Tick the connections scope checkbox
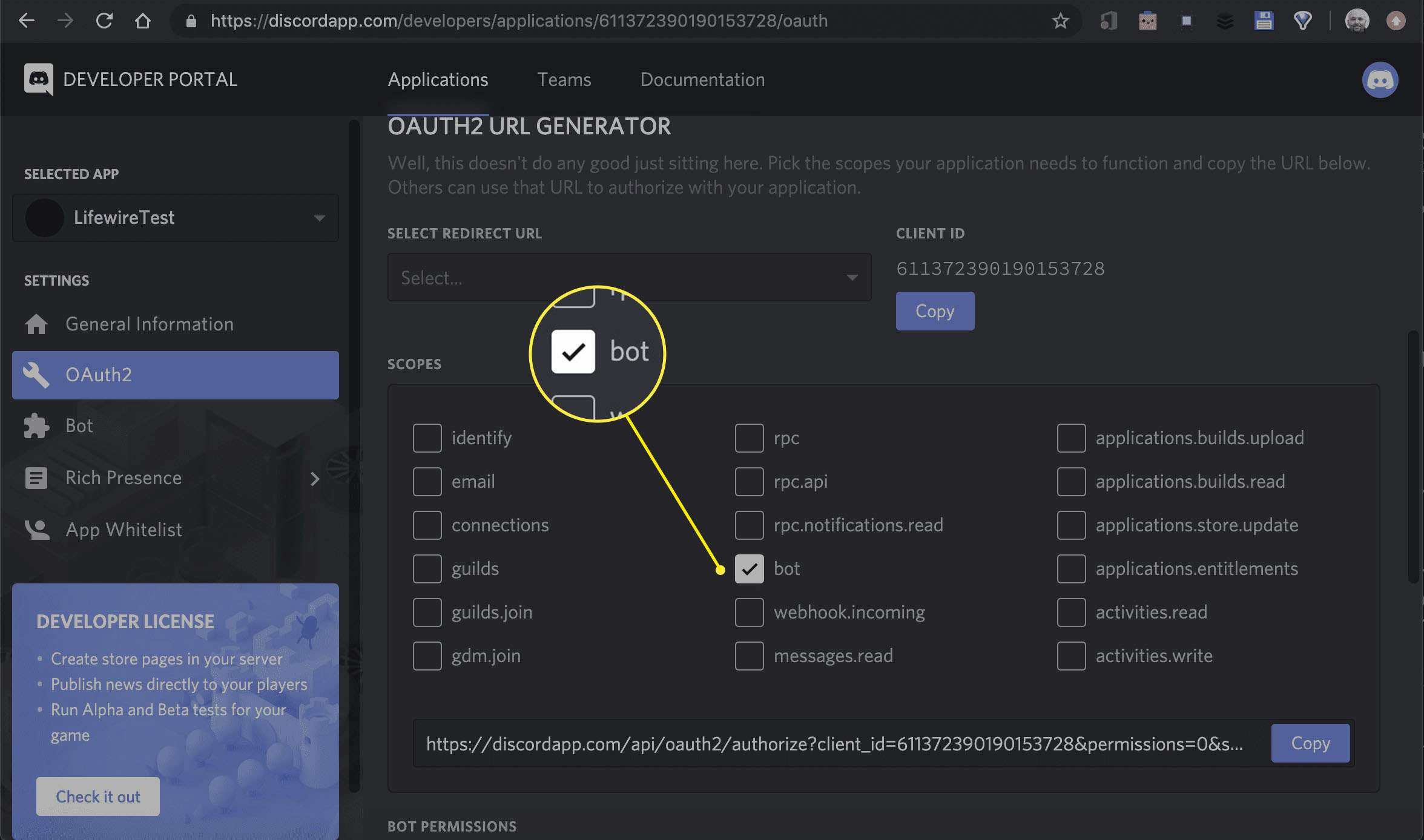The height and width of the screenshot is (840, 1424). click(427, 525)
